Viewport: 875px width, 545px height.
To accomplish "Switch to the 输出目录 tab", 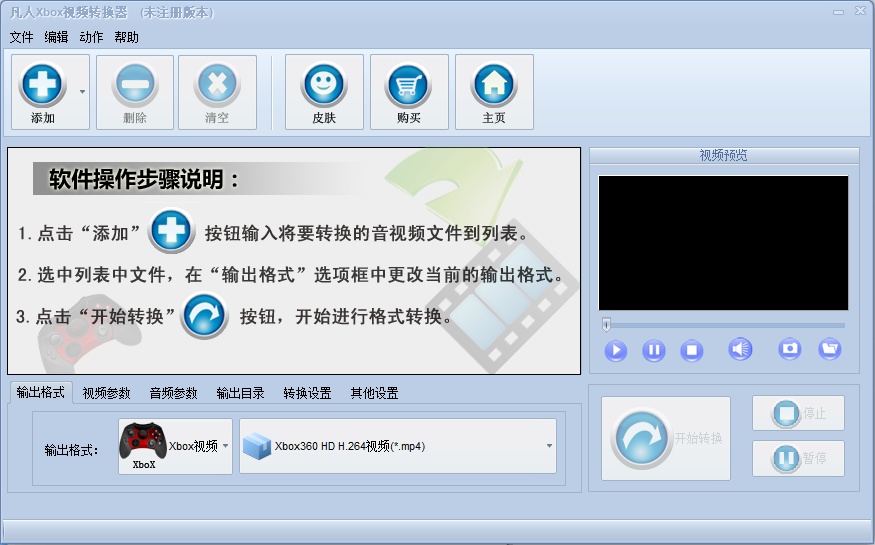I will pos(241,393).
